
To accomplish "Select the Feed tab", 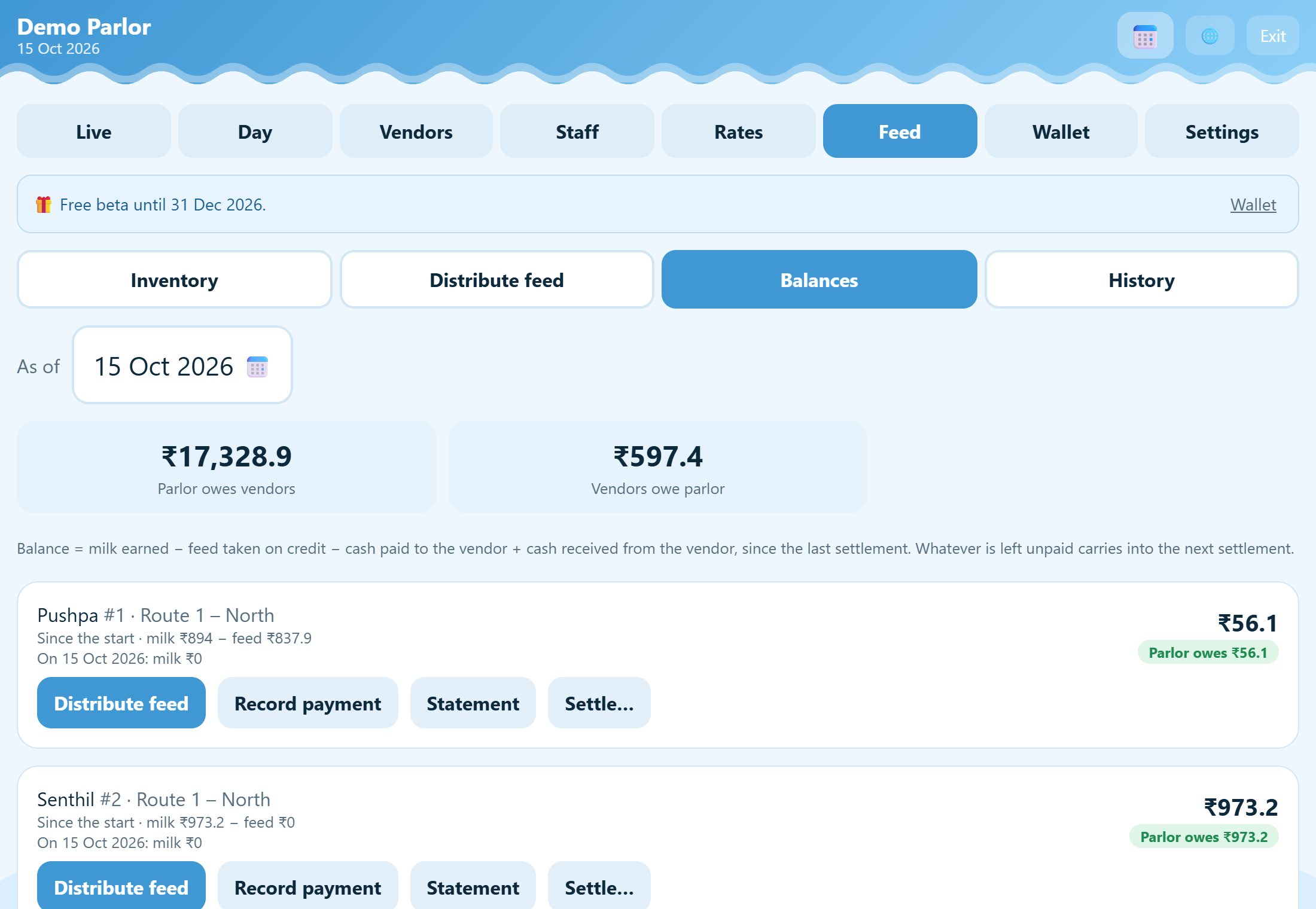I will pyautogui.click(x=900, y=132).
